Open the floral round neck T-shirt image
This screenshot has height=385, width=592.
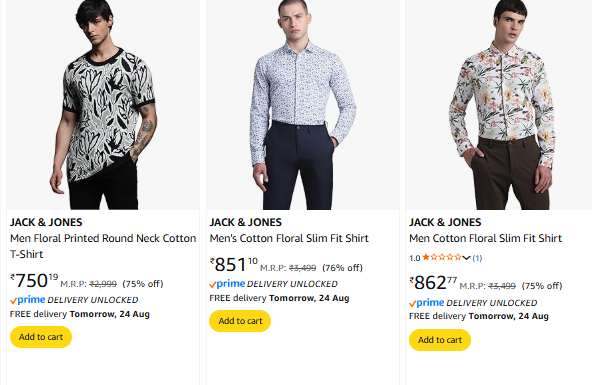103,105
